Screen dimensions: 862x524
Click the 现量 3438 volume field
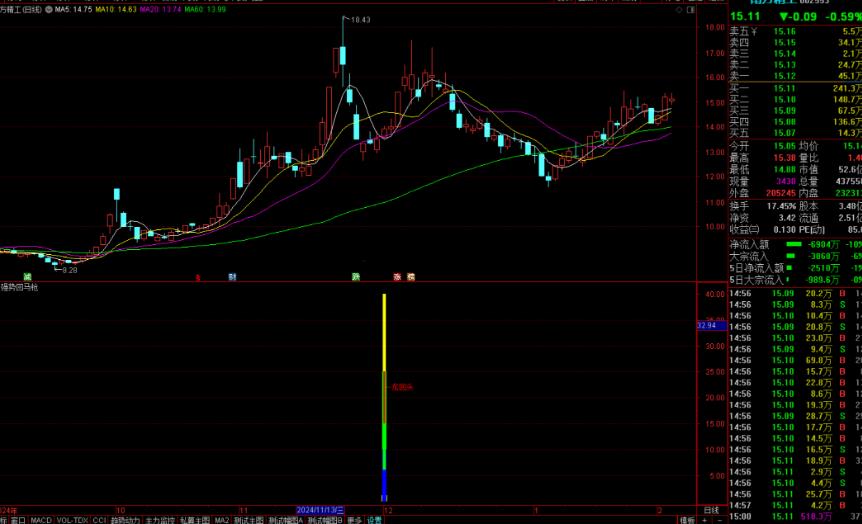pyautogui.click(x=762, y=181)
